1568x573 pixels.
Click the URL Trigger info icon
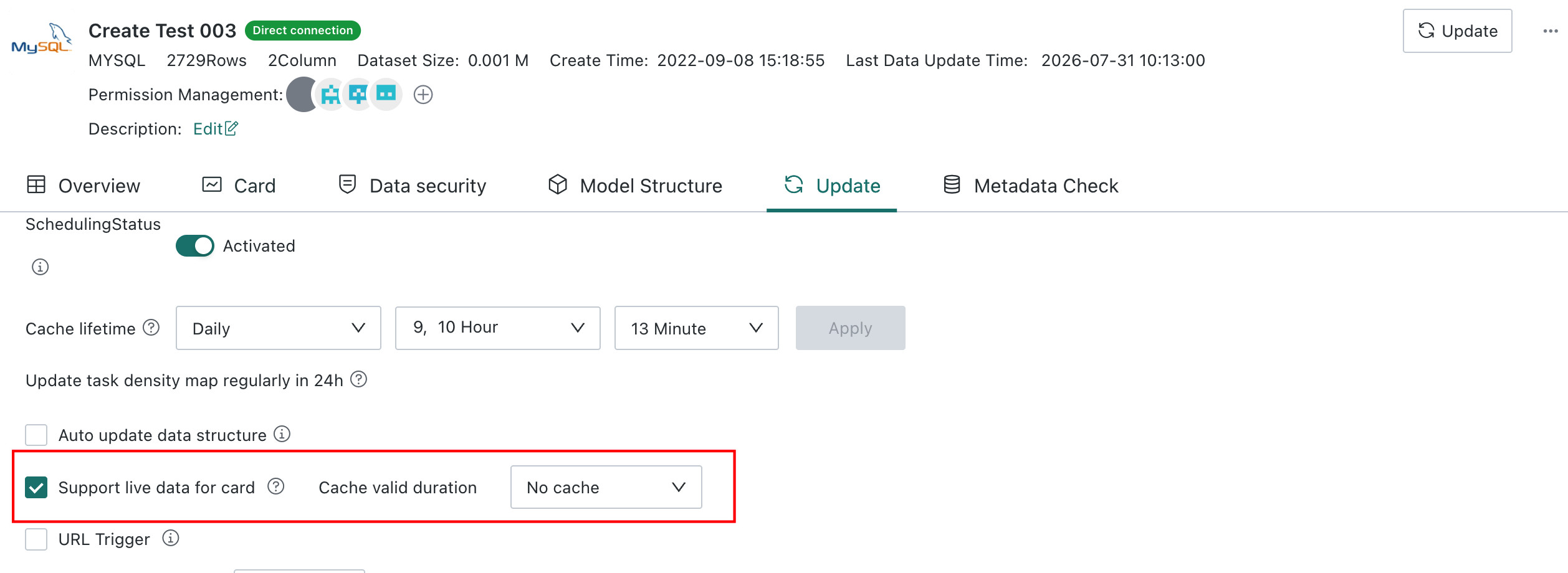[171, 538]
